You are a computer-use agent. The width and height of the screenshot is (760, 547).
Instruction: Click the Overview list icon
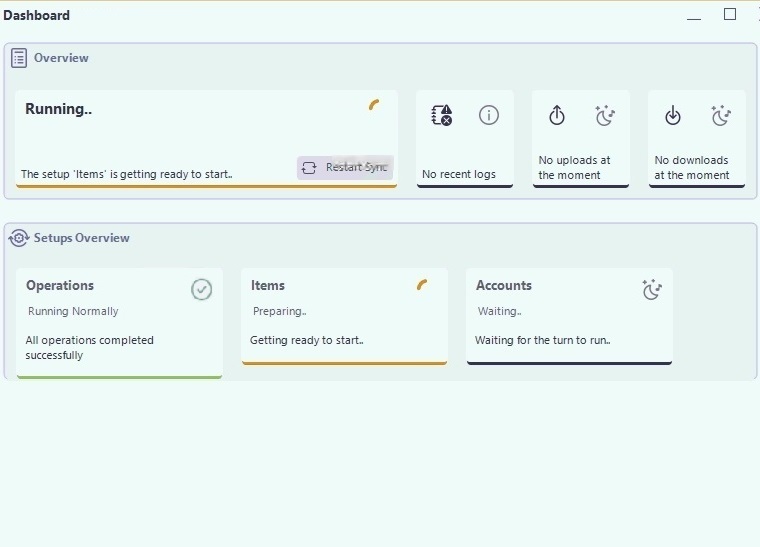19,58
